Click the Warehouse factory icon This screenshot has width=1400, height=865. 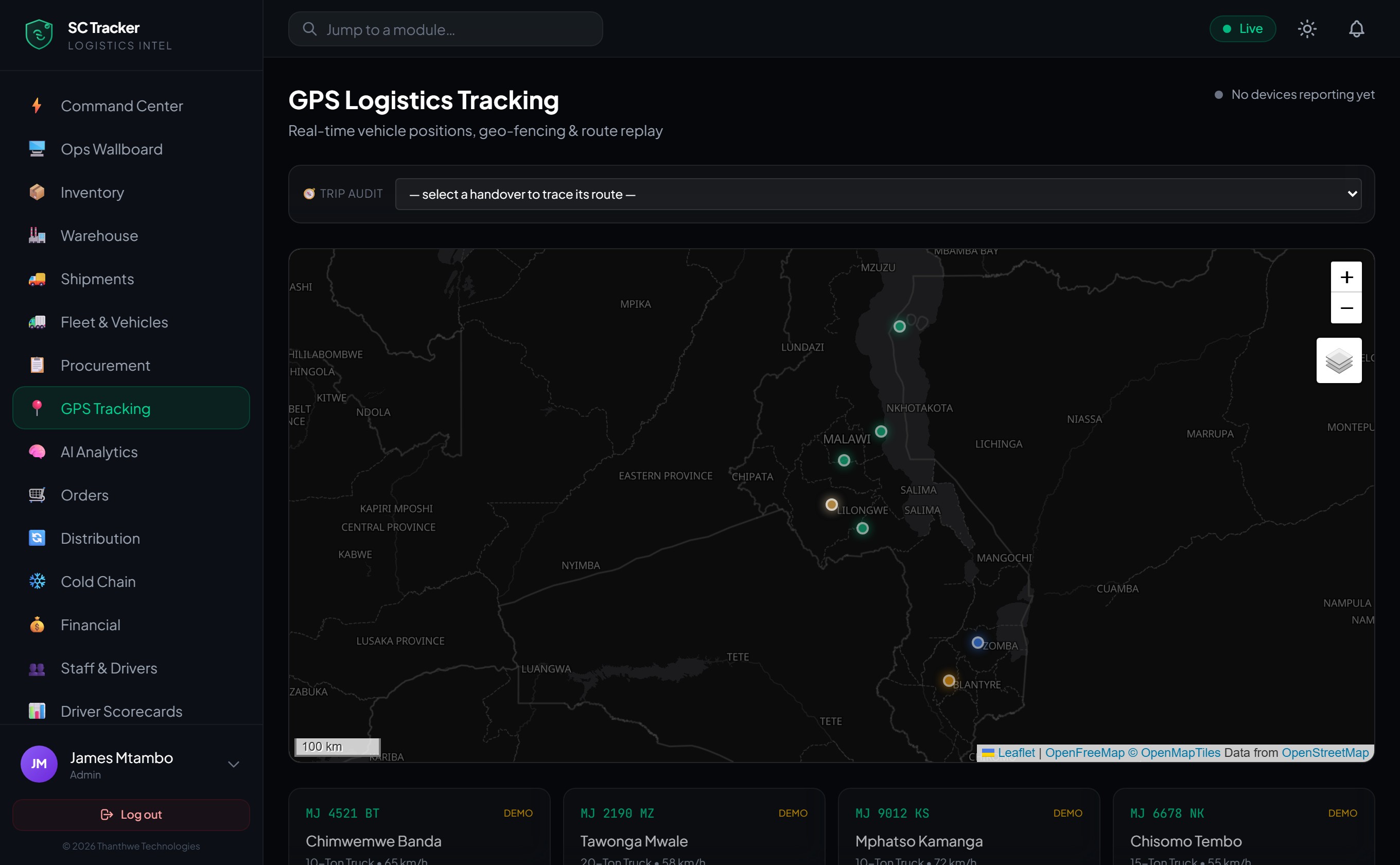coord(37,236)
